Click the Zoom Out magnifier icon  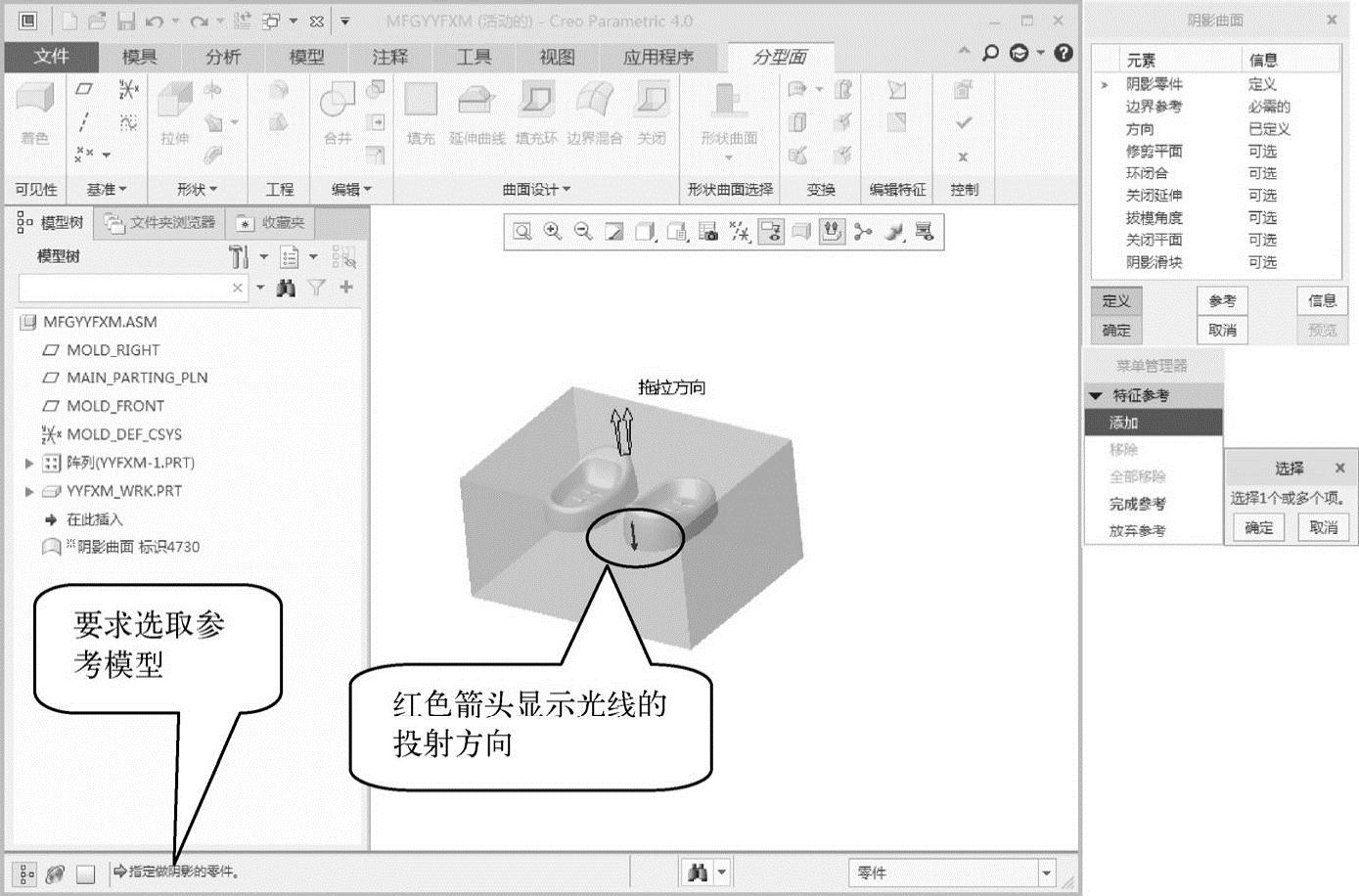[x=583, y=232]
